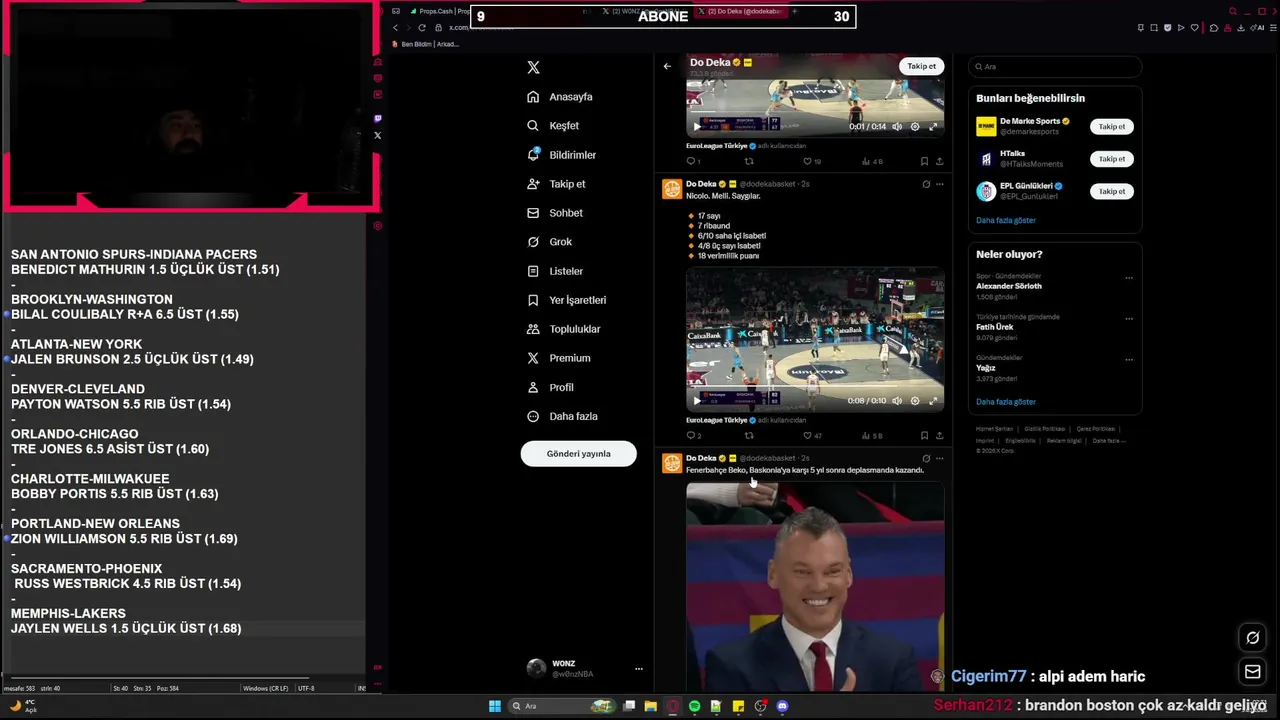The image size is (1280, 720).
Task: Open settings gear on 0:08 / 0:10 video
Action: pos(914,401)
